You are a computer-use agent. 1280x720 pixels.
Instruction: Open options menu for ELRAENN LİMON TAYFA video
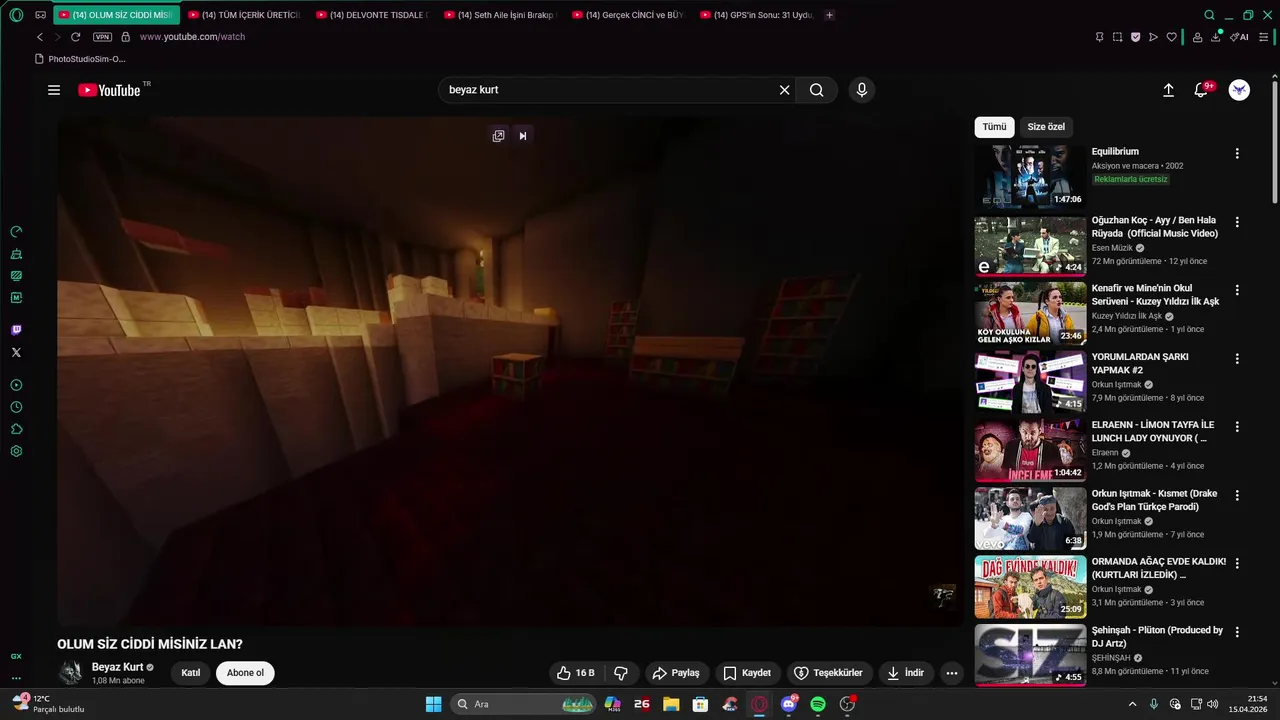click(x=1237, y=427)
